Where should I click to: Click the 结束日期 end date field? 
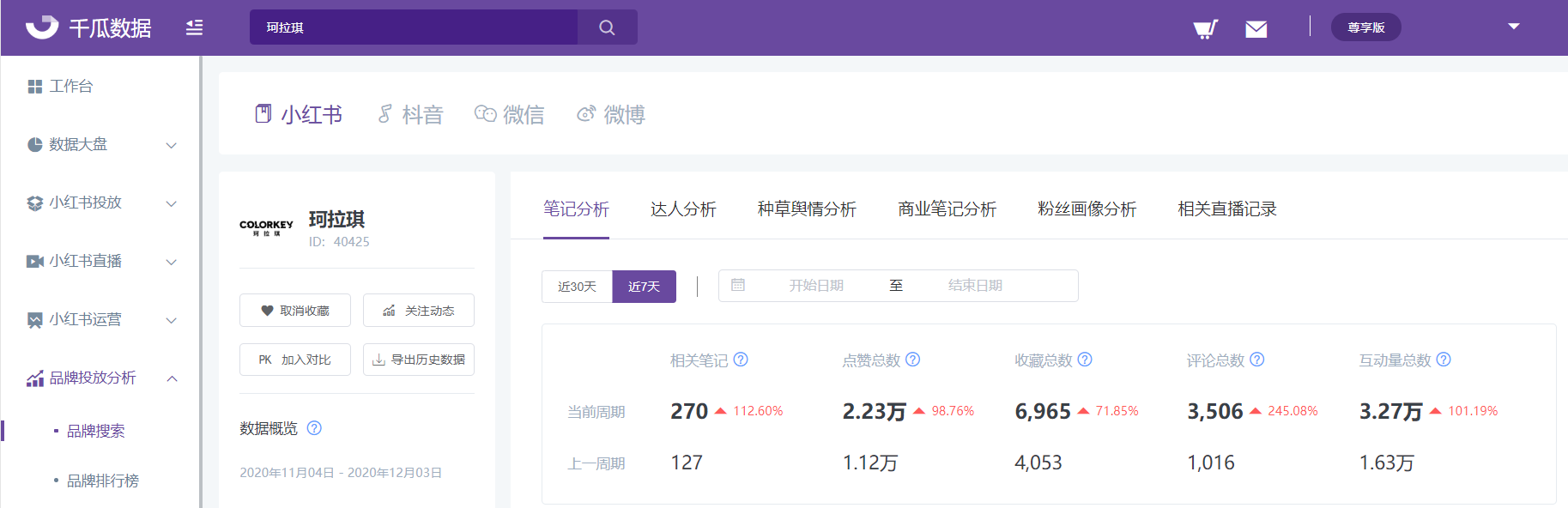(975, 286)
